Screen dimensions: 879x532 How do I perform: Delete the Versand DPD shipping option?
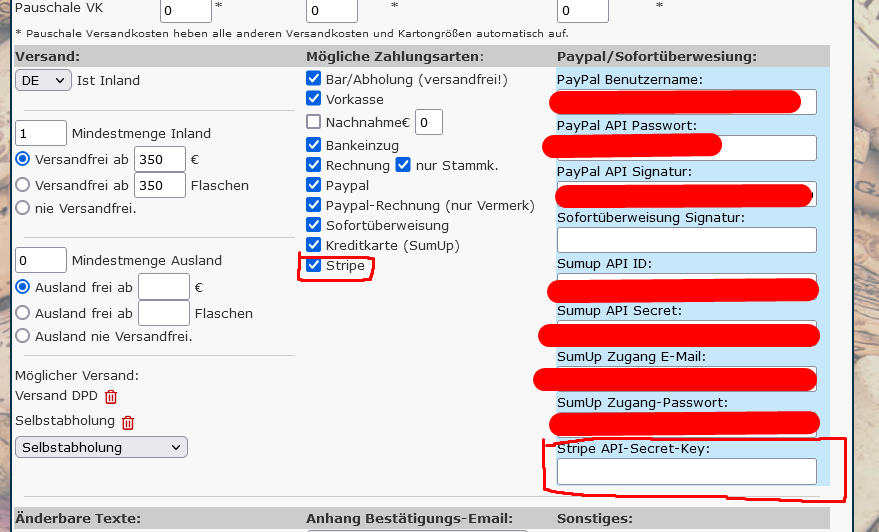coord(111,397)
